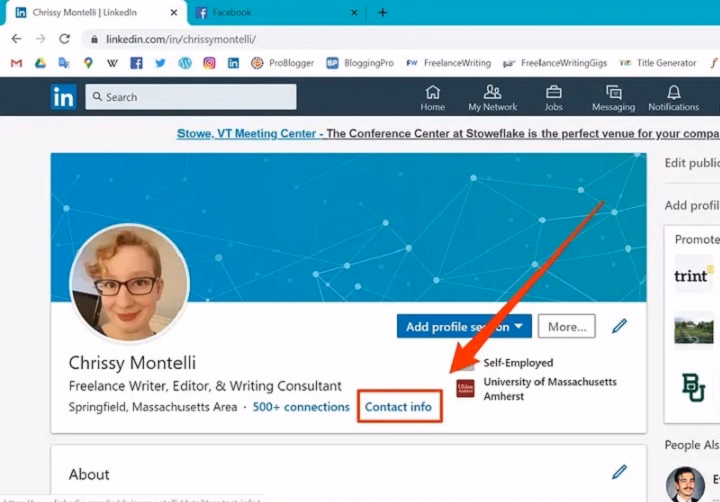Click the Edit public profile link
Image resolution: width=720 pixels, height=502 pixels.
pos(692,163)
